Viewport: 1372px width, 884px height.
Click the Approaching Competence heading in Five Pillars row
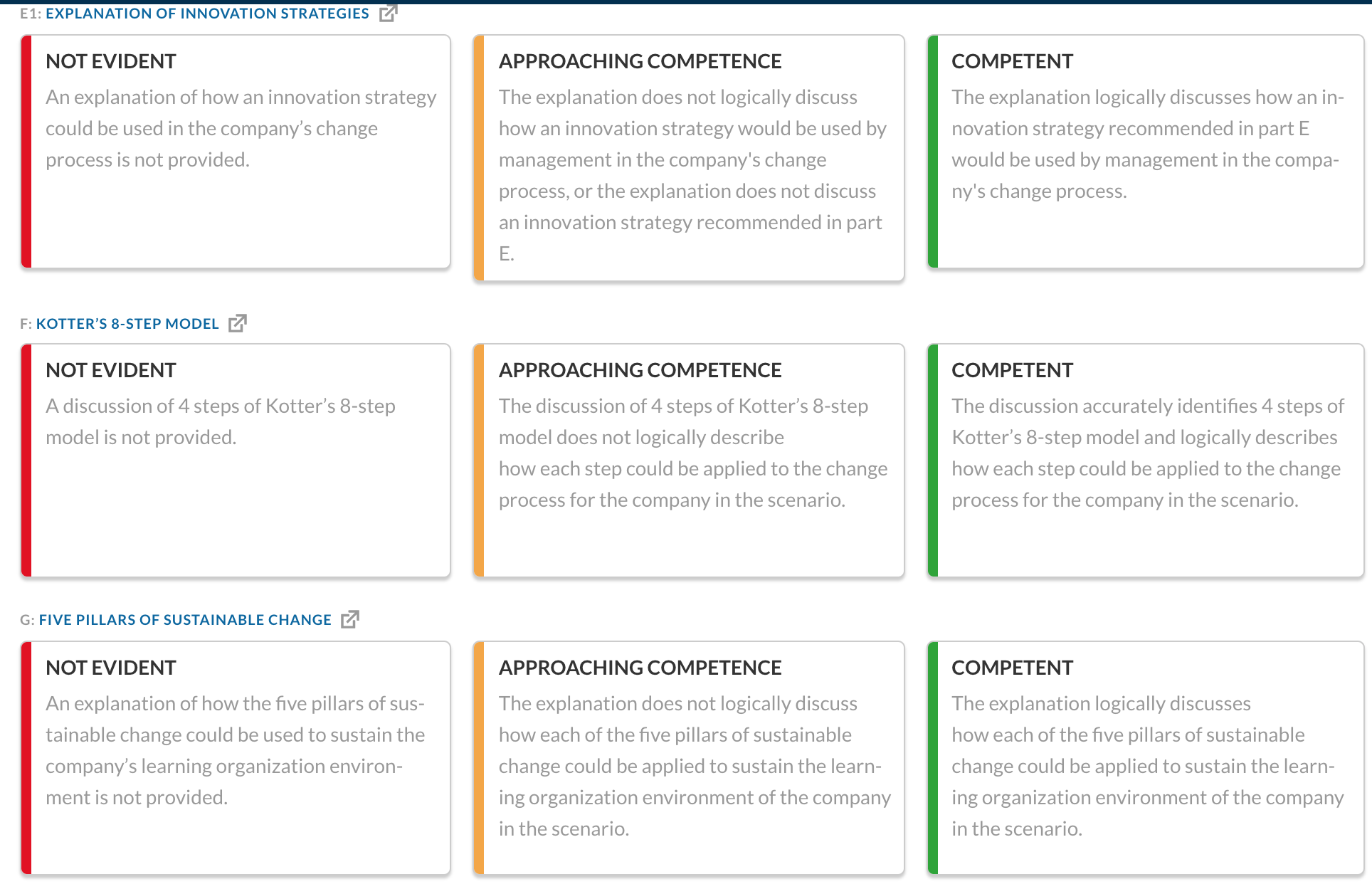640,668
